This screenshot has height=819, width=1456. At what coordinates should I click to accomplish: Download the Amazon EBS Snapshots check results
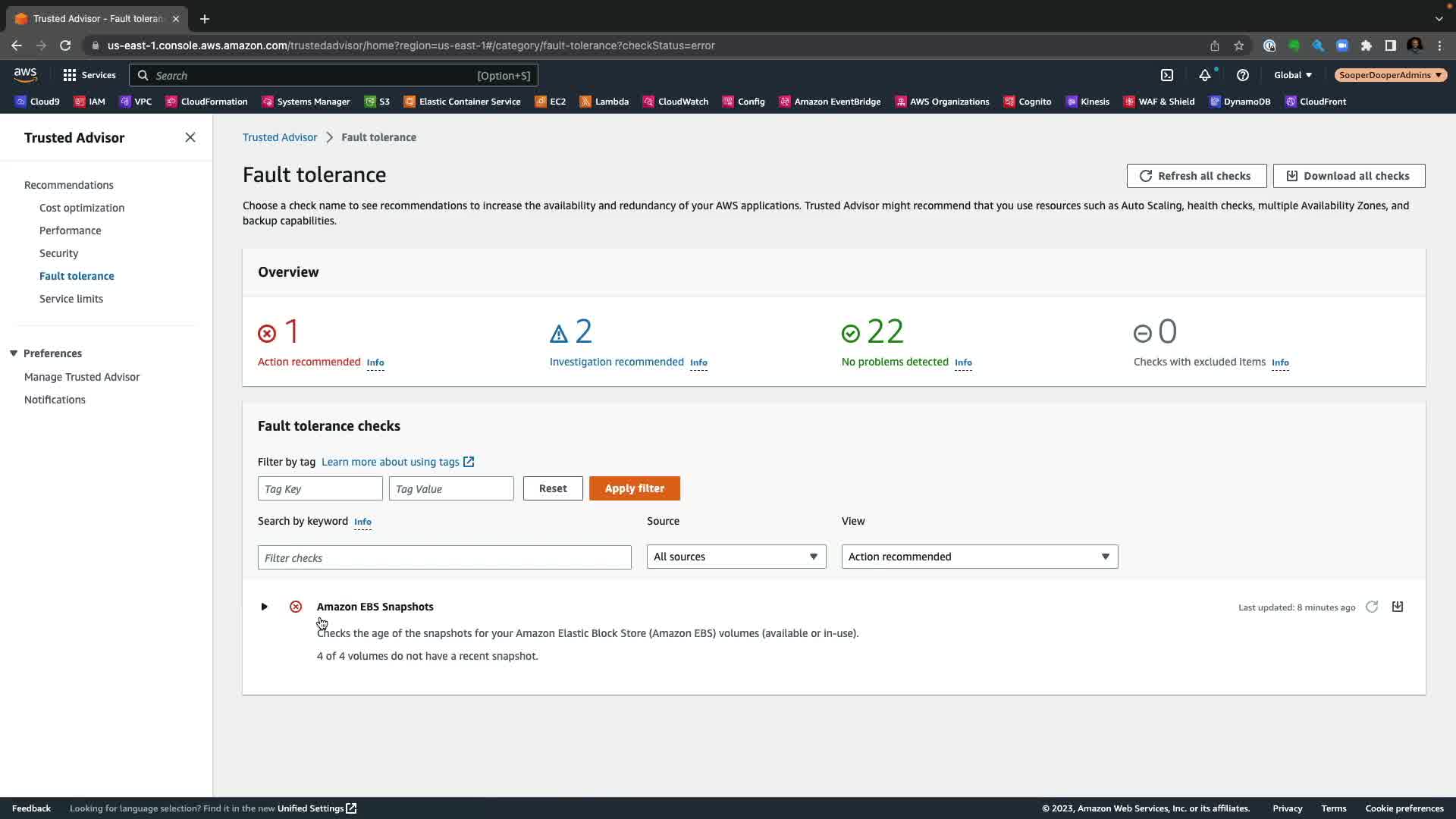click(x=1398, y=607)
